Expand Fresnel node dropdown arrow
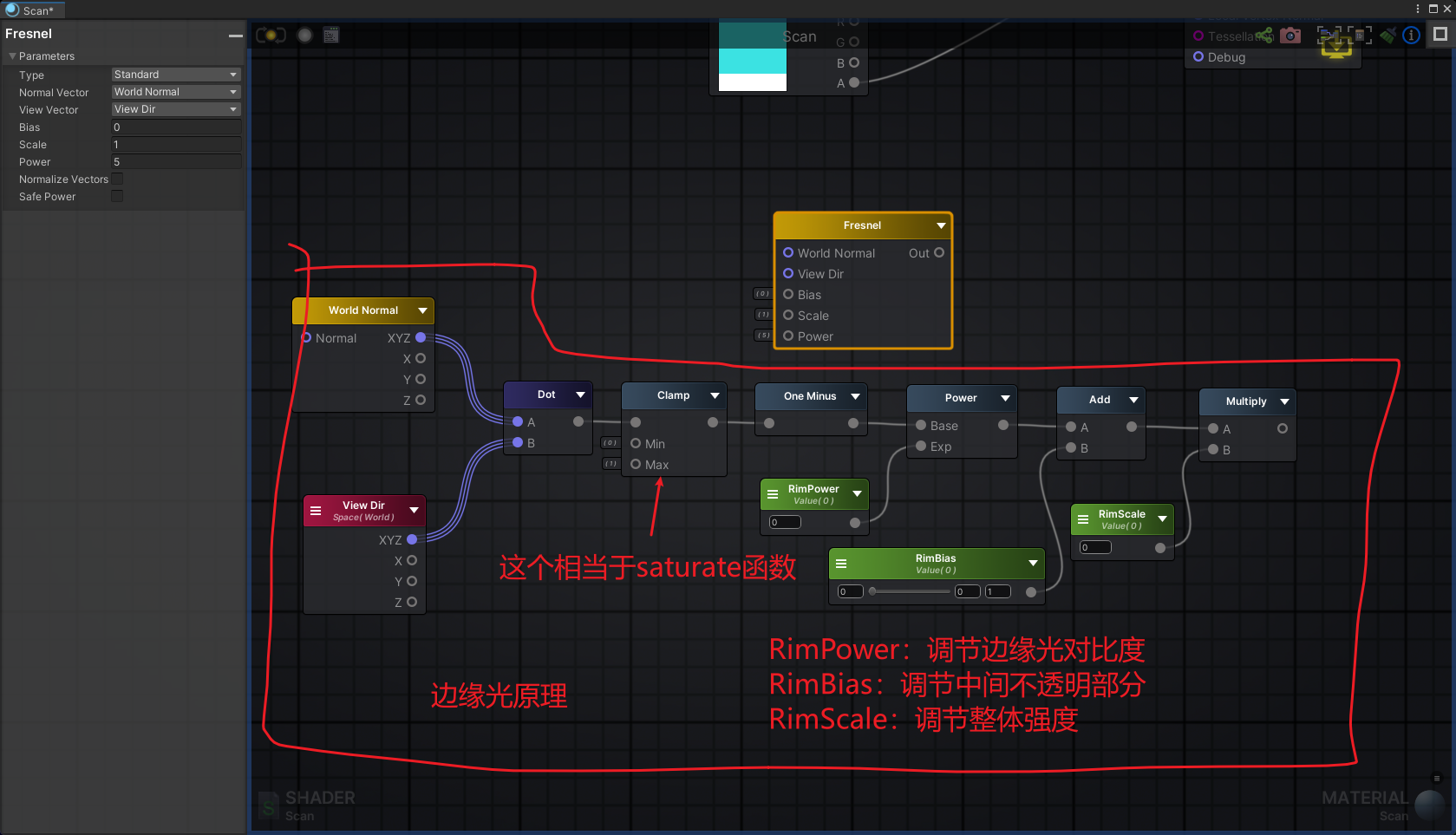 point(941,225)
